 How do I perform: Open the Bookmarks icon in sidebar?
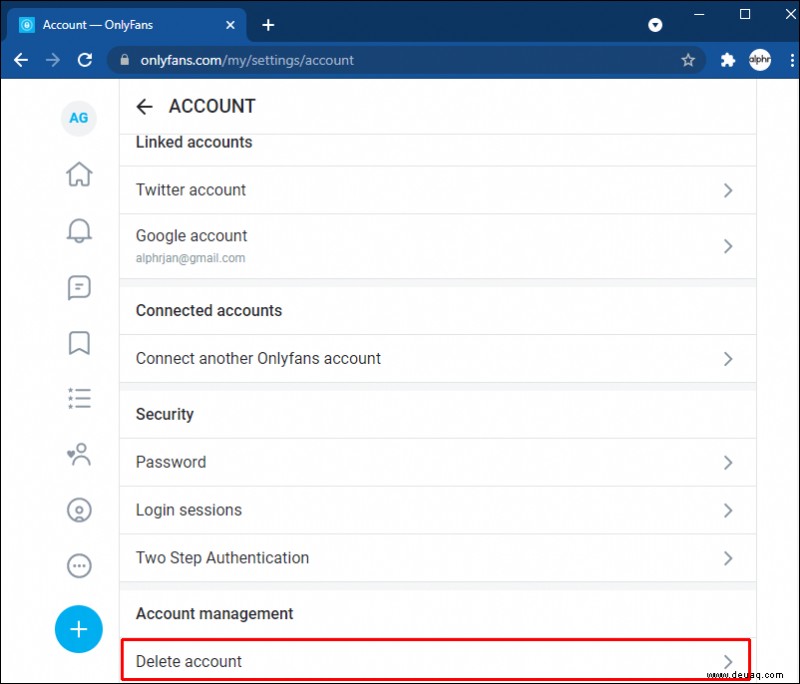click(79, 343)
